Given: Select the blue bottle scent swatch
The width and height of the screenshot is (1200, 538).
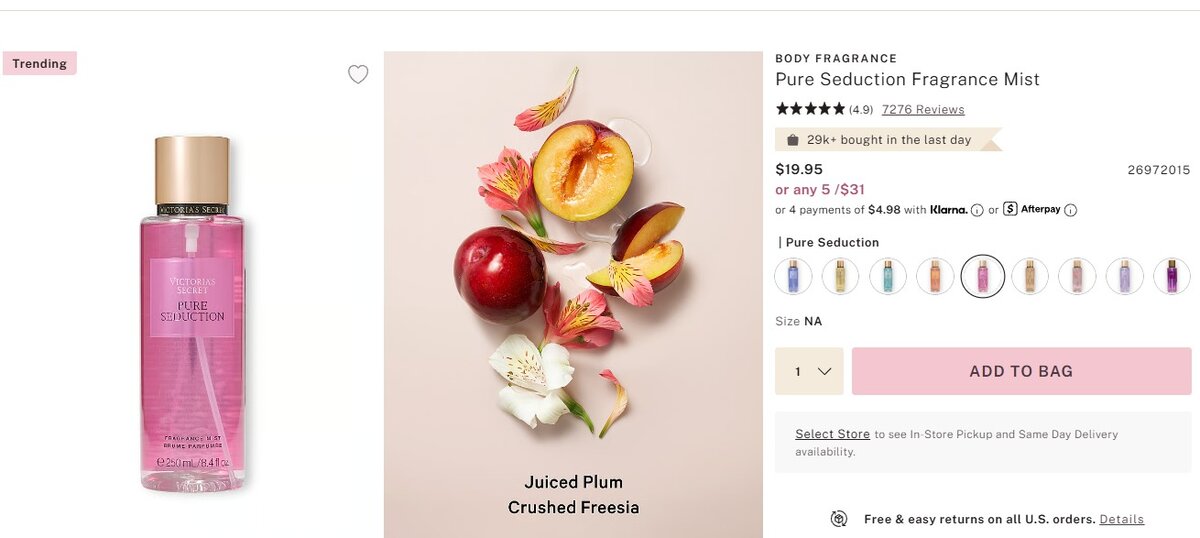Looking at the screenshot, I should [794, 276].
